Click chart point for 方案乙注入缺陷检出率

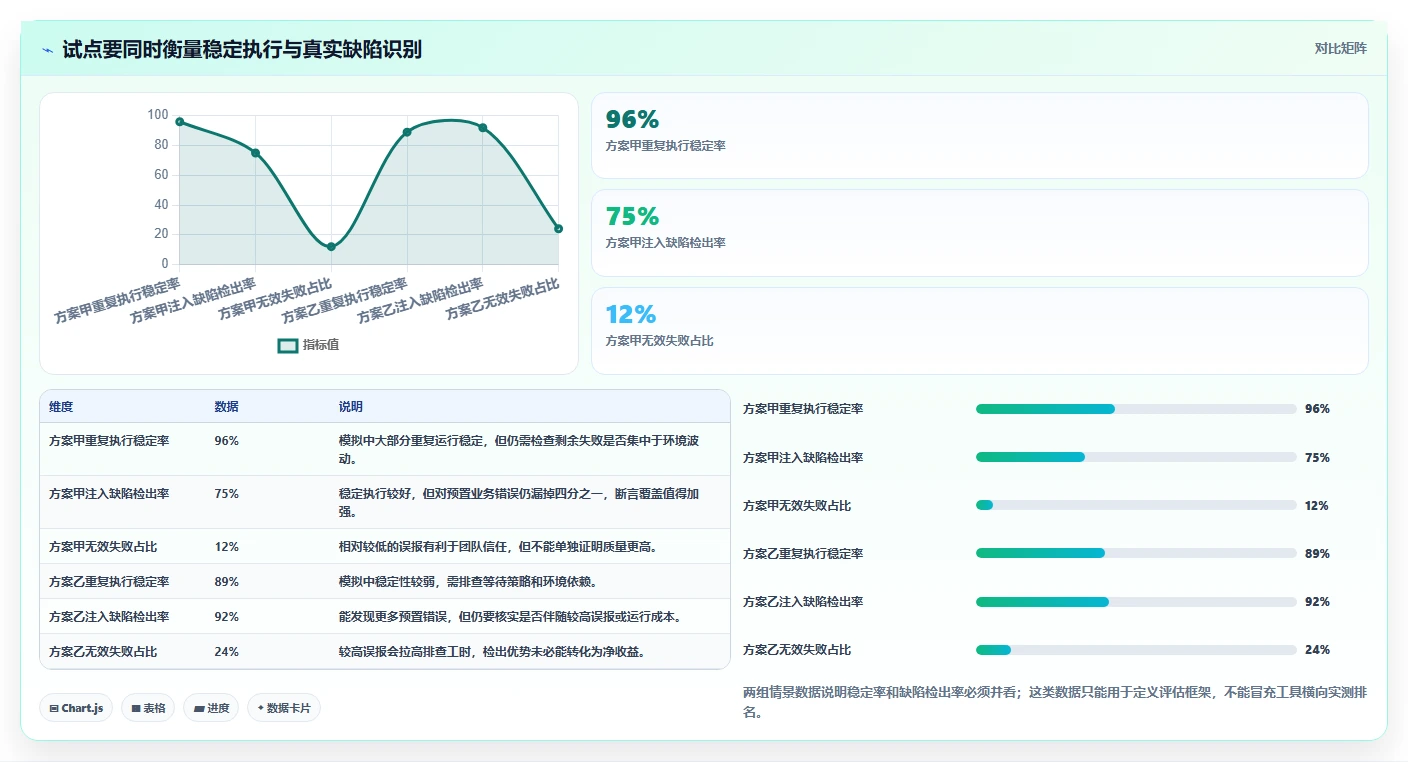[x=483, y=128]
